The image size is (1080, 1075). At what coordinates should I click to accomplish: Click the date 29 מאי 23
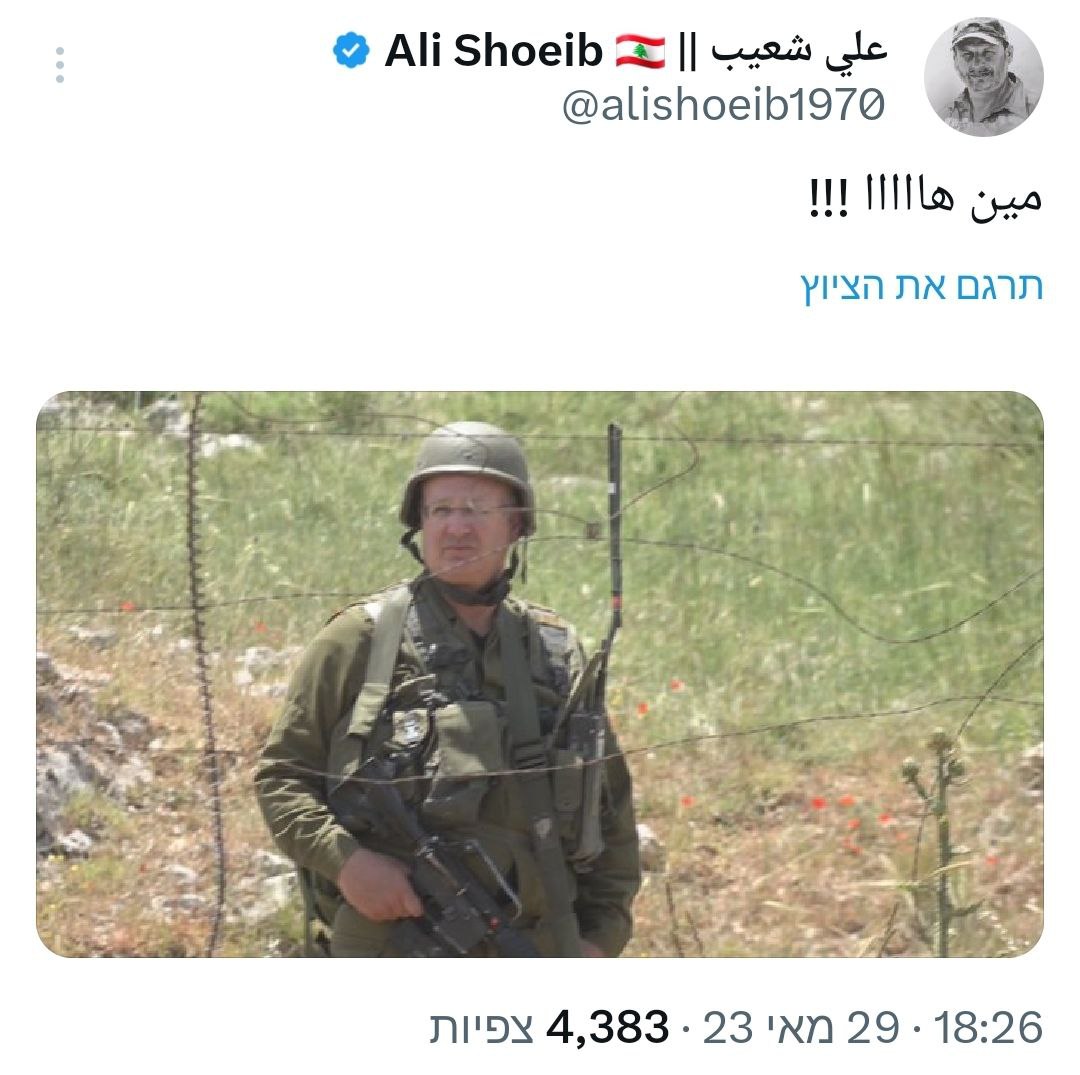[x=801, y=1027]
